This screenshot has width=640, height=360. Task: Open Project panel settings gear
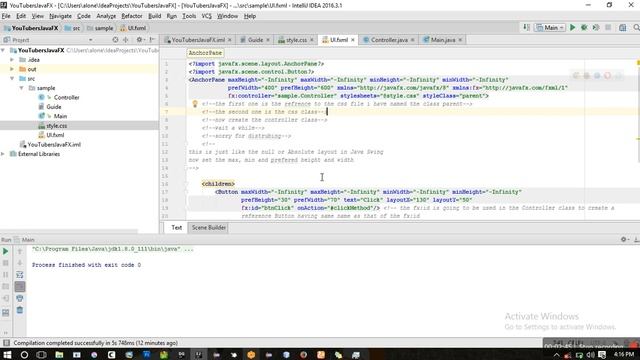pos(140,40)
